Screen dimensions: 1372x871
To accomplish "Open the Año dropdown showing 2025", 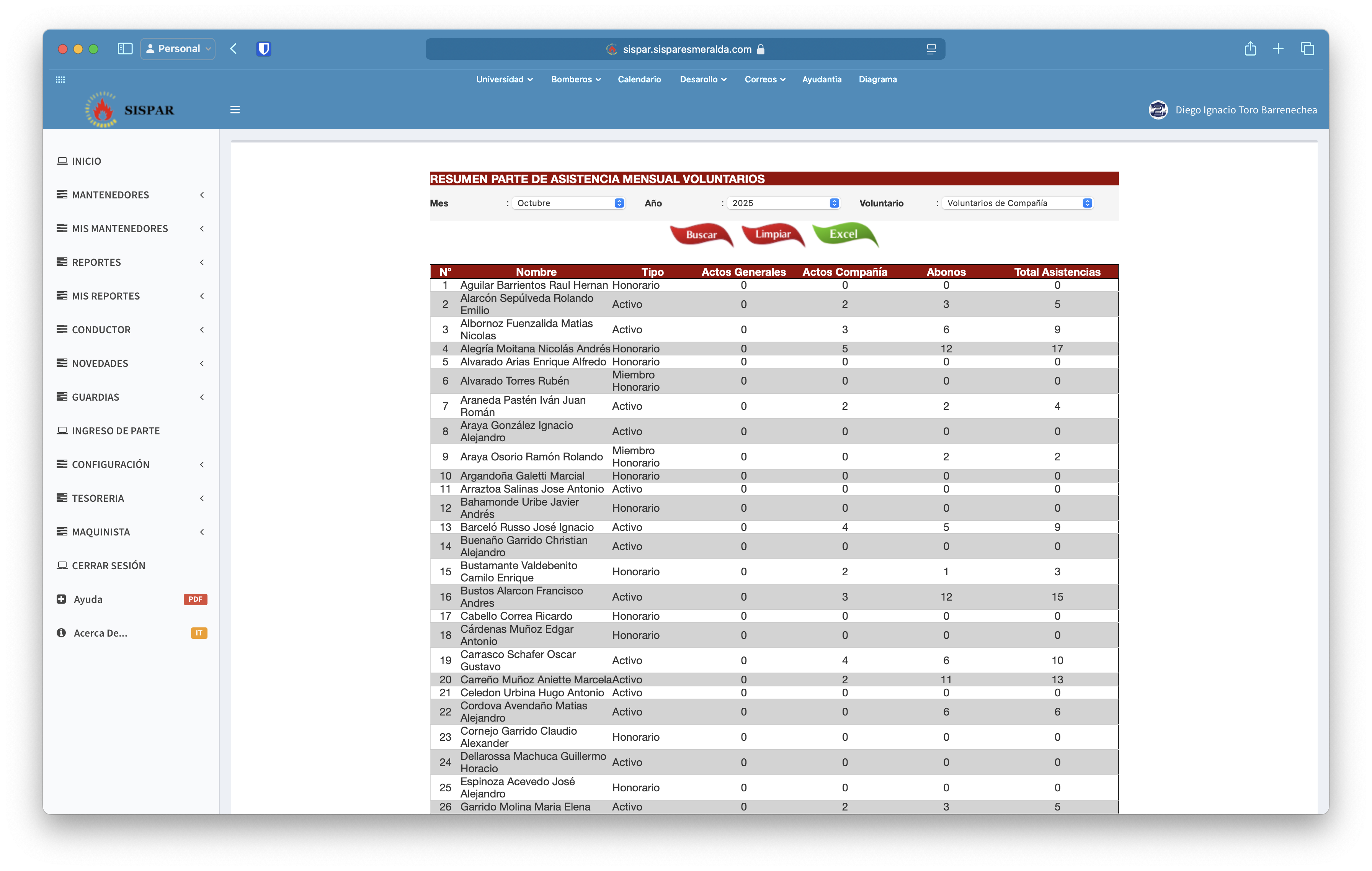I will pos(784,203).
